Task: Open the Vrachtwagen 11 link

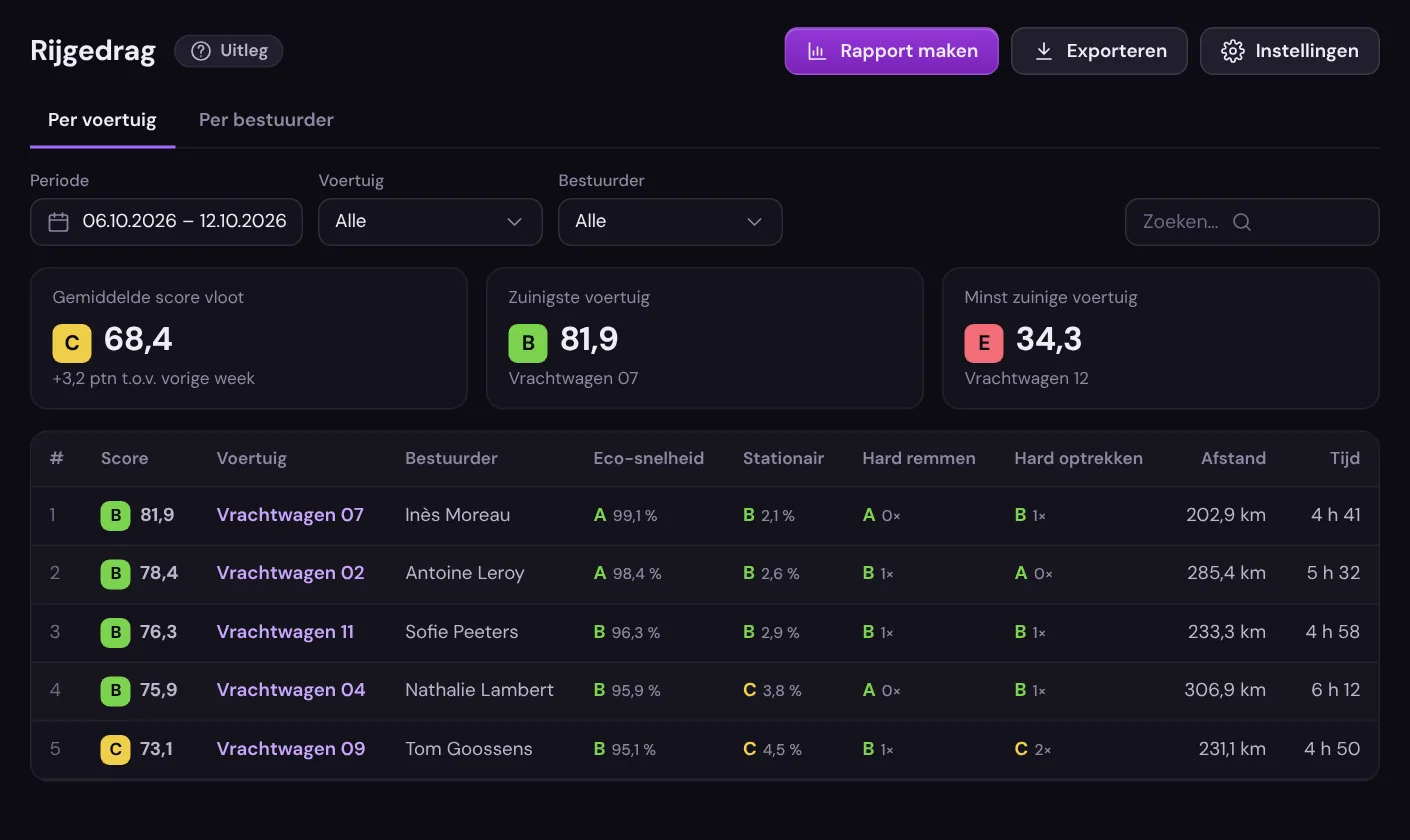Action: 285,632
